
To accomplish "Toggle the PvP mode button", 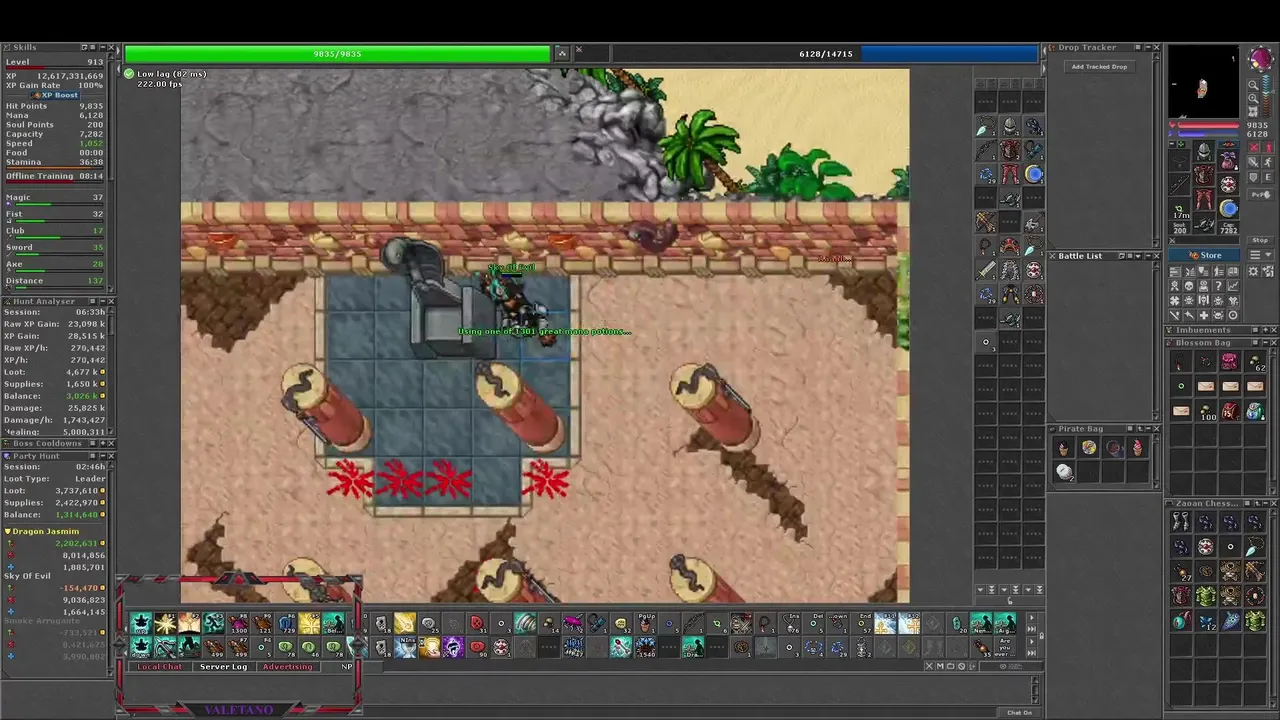I will [x=1260, y=194].
